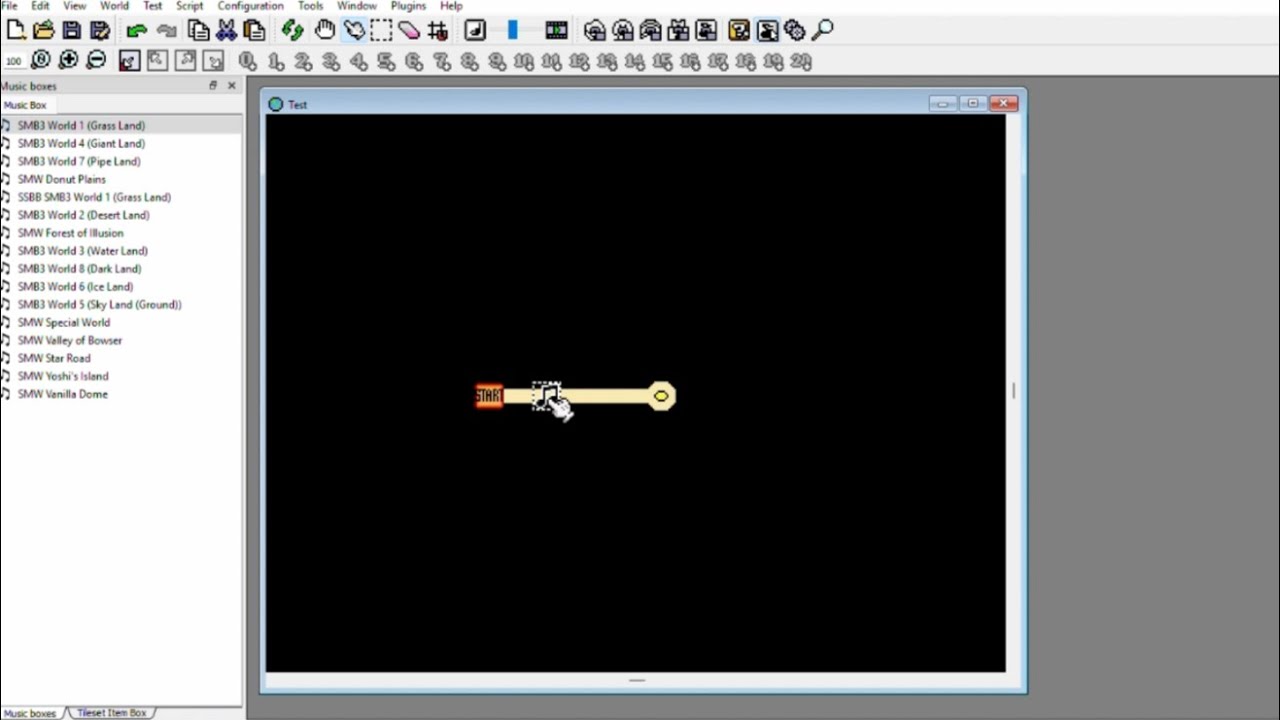The width and height of the screenshot is (1280, 720).
Task: Toggle the highlighted music boxes toolbox icon
Action: pyautogui.click(x=767, y=30)
